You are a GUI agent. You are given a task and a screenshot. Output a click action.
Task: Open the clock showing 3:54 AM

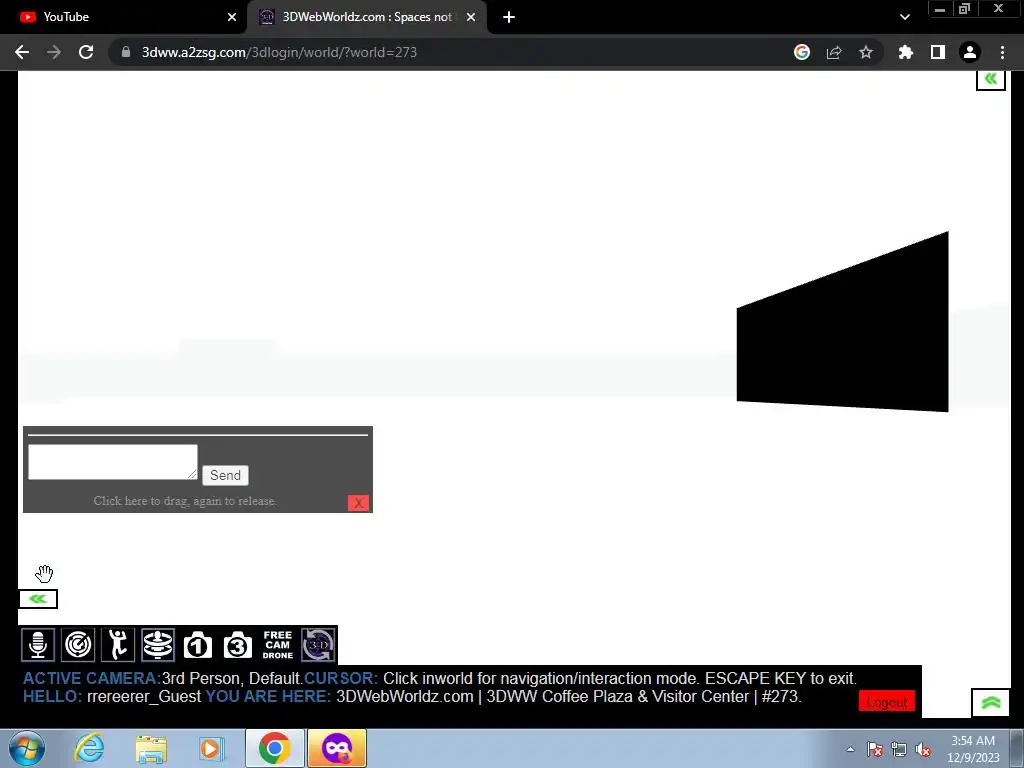pyautogui.click(x=973, y=749)
